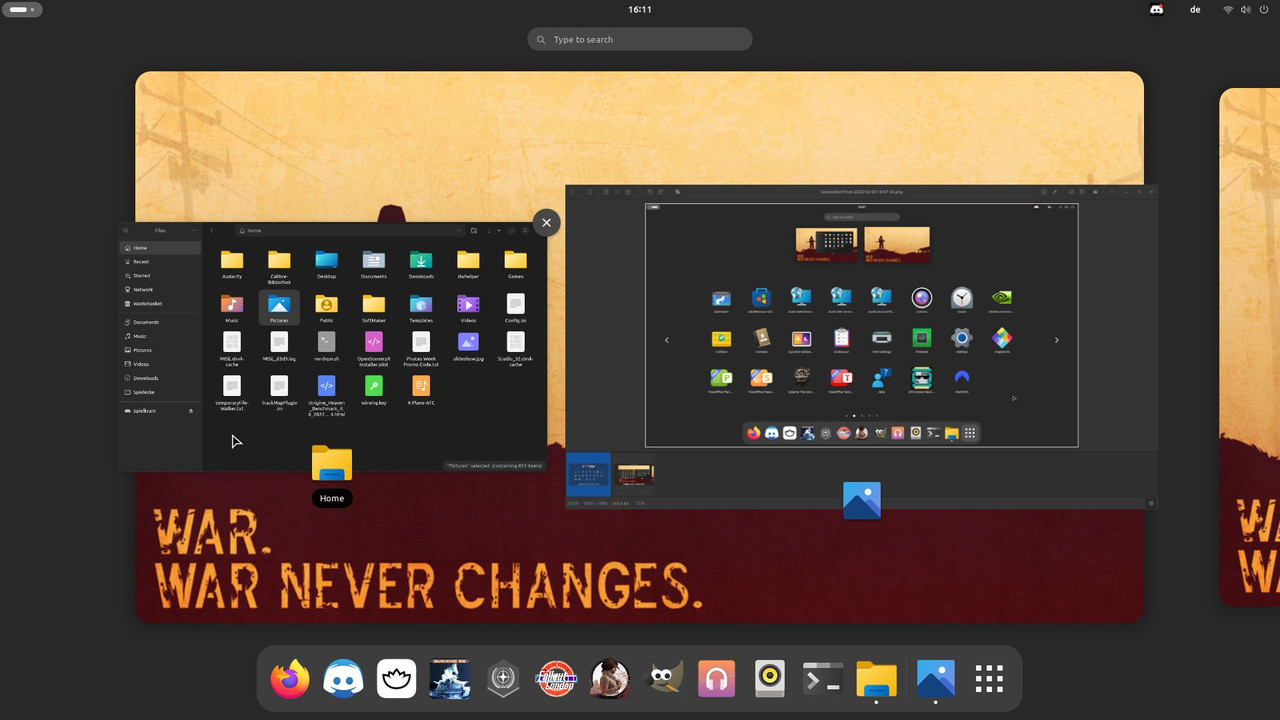Close the Files window in overview
Image resolution: width=1280 pixels, height=720 pixels.
pos(546,223)
